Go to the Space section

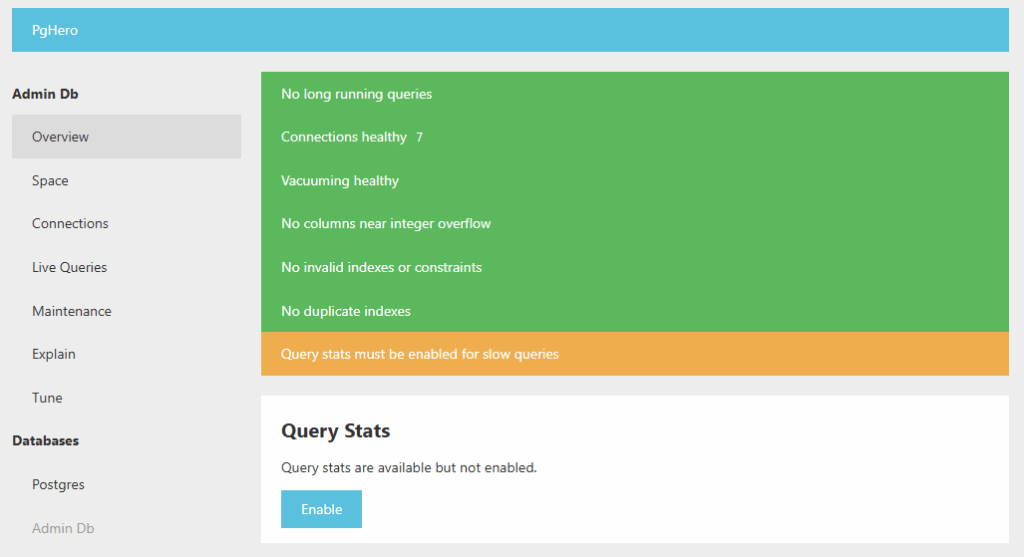point(50,181)
